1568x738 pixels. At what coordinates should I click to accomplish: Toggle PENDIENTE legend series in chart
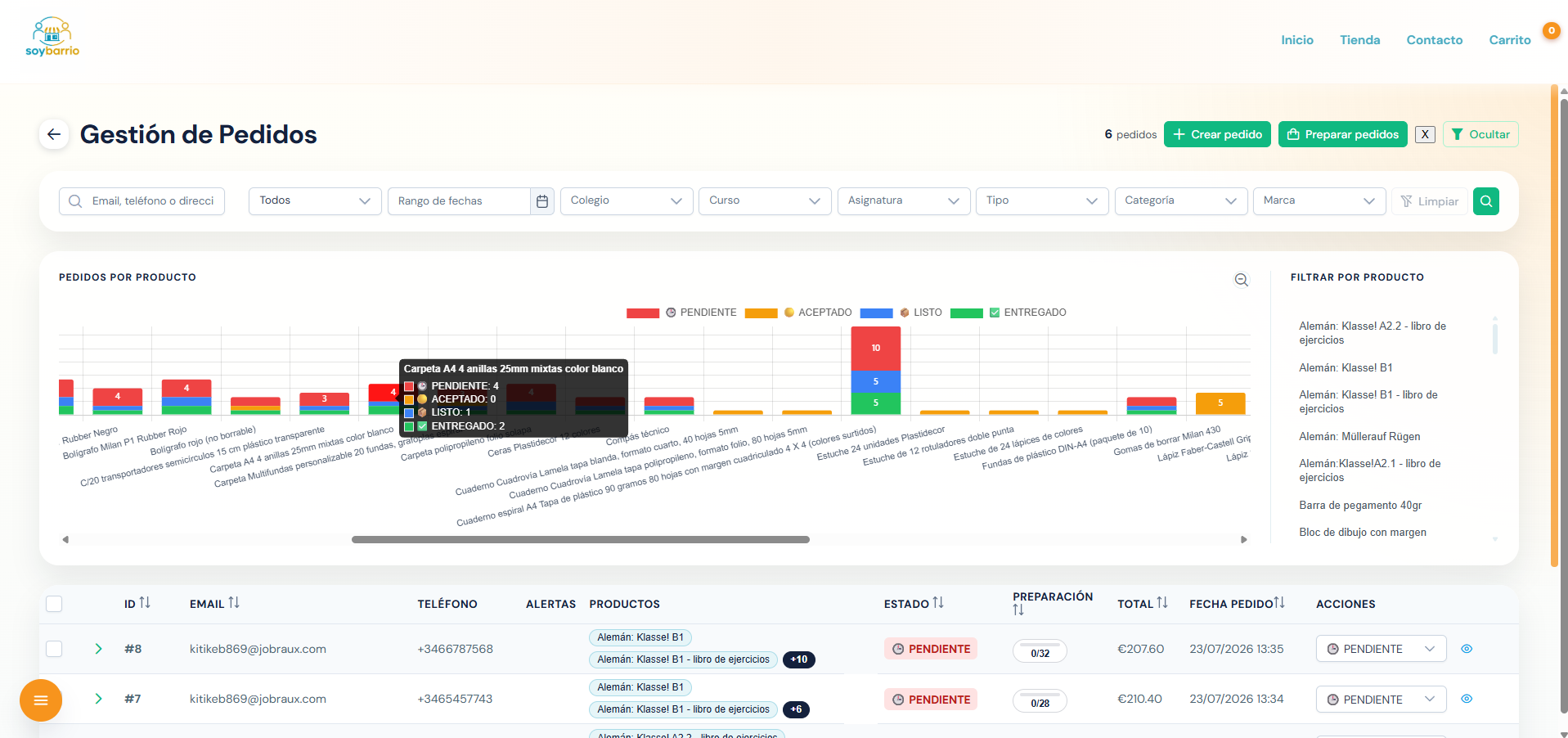(682, 313)
